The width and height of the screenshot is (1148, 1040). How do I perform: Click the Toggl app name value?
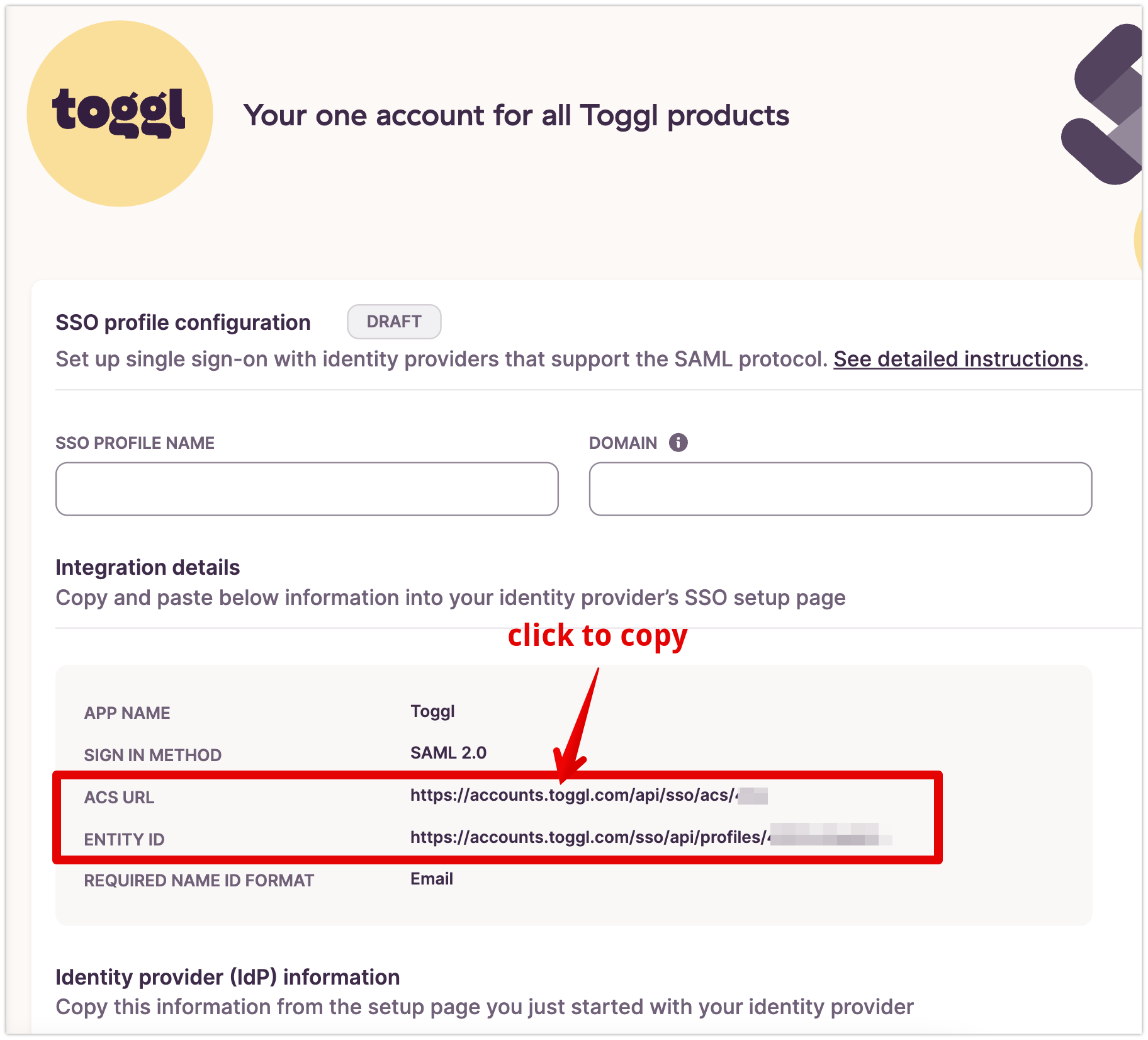point(432,711)
